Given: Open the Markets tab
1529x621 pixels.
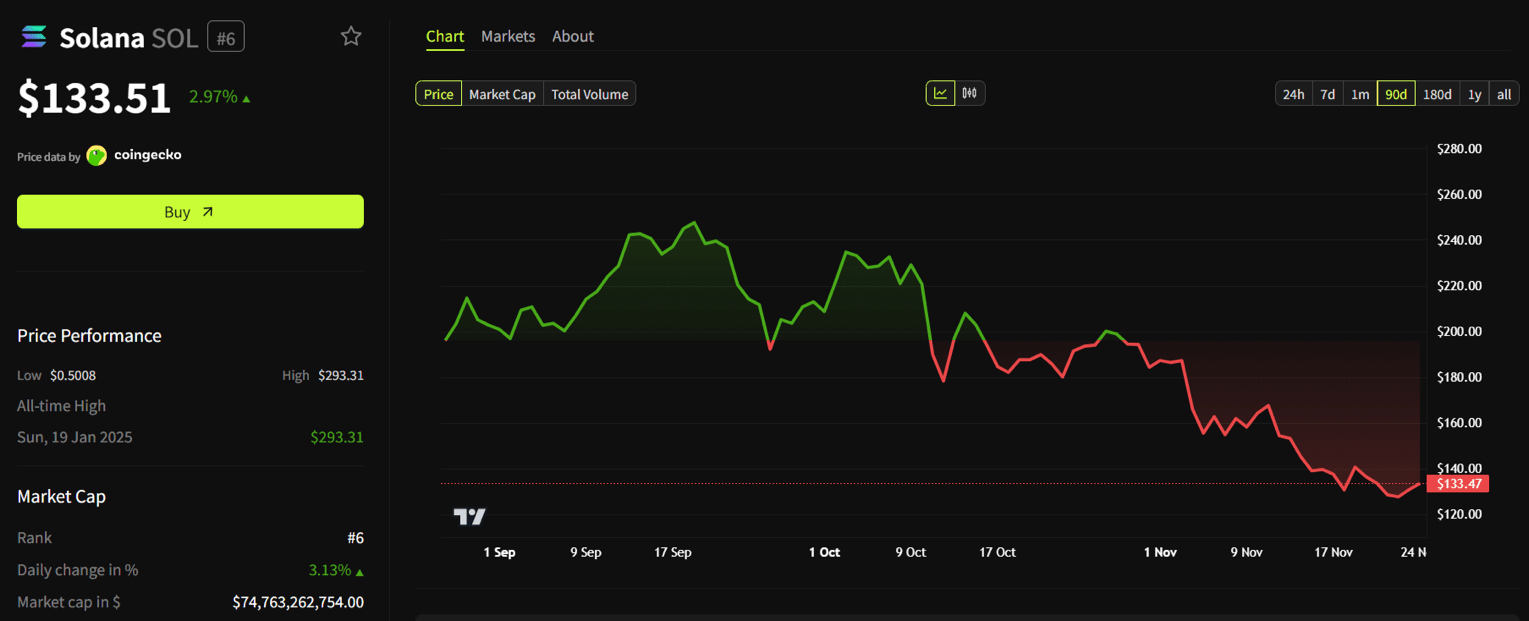Looking at the screenshot, I should point(508,36).
